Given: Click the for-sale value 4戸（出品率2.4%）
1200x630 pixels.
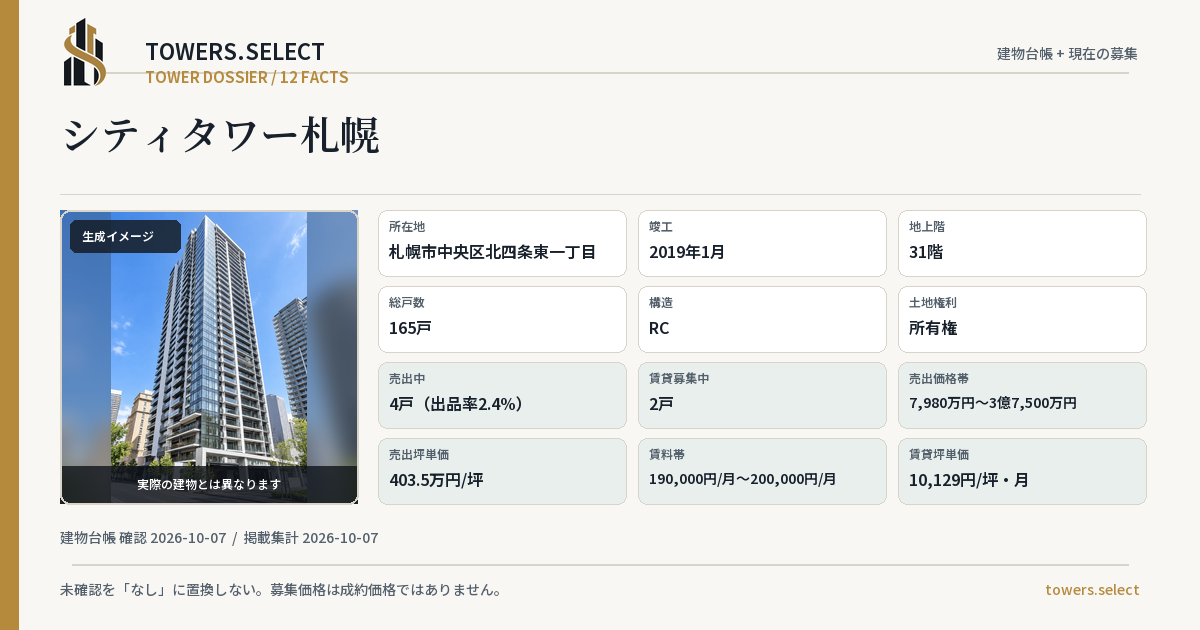Looking at the screenshot, I should (x=457, y=404).
